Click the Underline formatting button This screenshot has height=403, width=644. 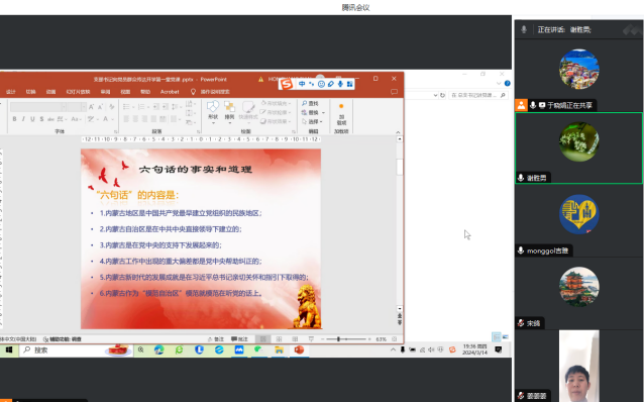pos(33,119)
